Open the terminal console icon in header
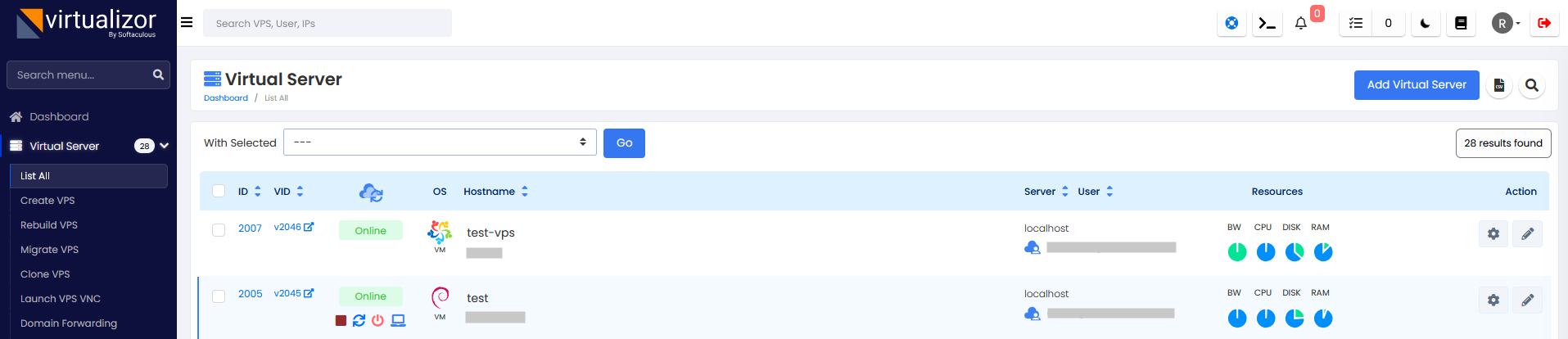1568x339 pixels. coord(1267,24)
